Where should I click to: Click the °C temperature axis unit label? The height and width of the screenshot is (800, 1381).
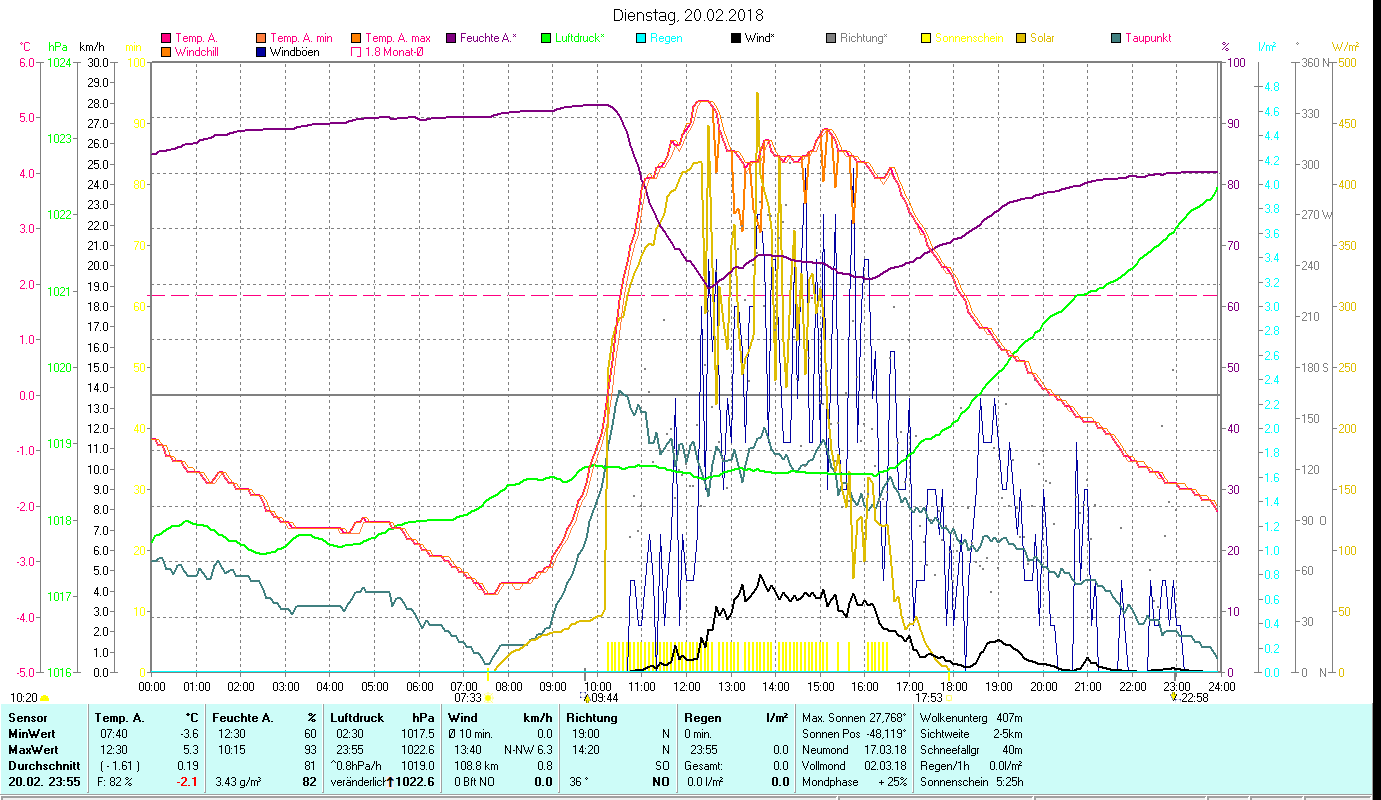tap(25, 46)
